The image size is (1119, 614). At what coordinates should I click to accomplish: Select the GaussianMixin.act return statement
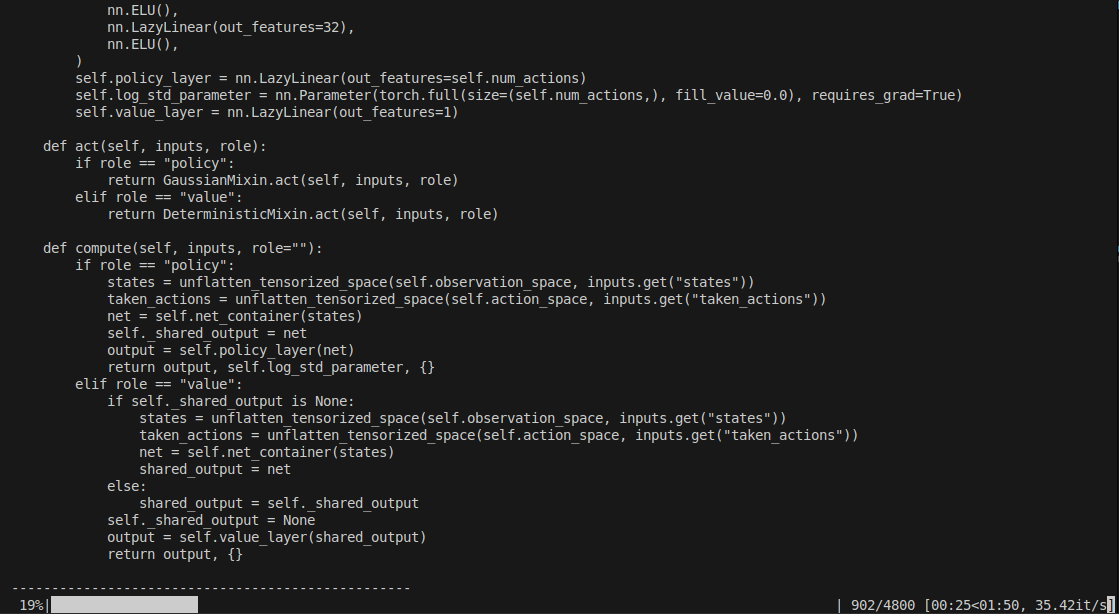283,180
